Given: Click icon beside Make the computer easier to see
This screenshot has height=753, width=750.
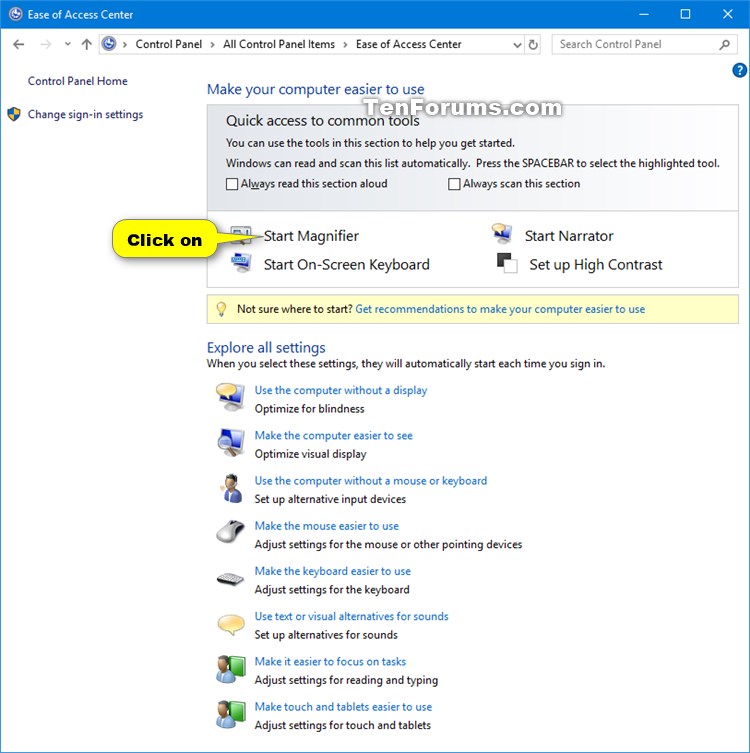Looking at the screenshot, I should (x=230, y=442).
